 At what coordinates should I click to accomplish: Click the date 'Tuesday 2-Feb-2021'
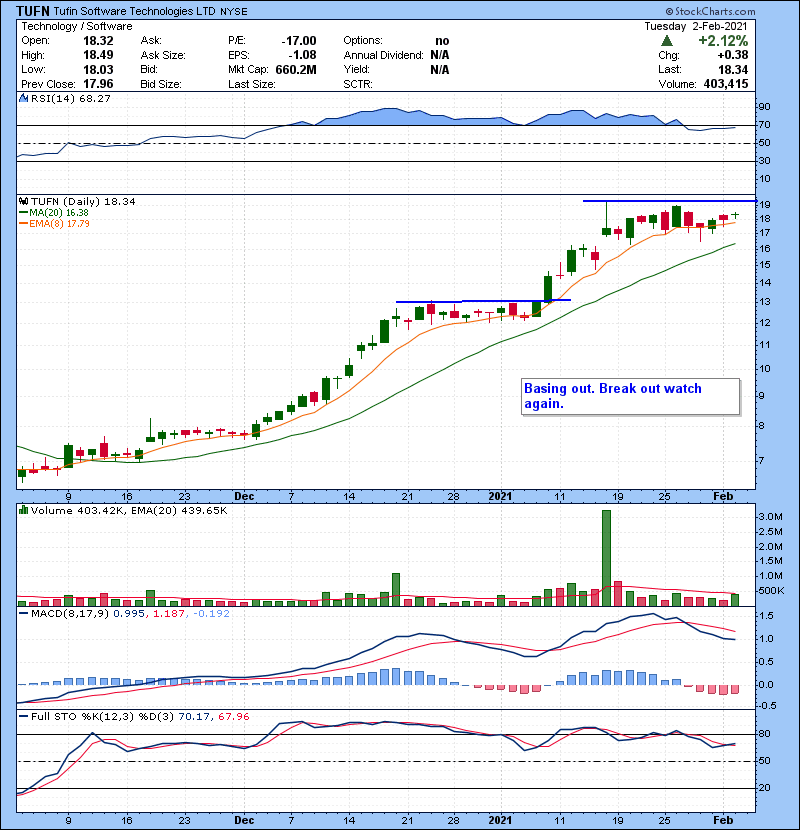(696, 26)
